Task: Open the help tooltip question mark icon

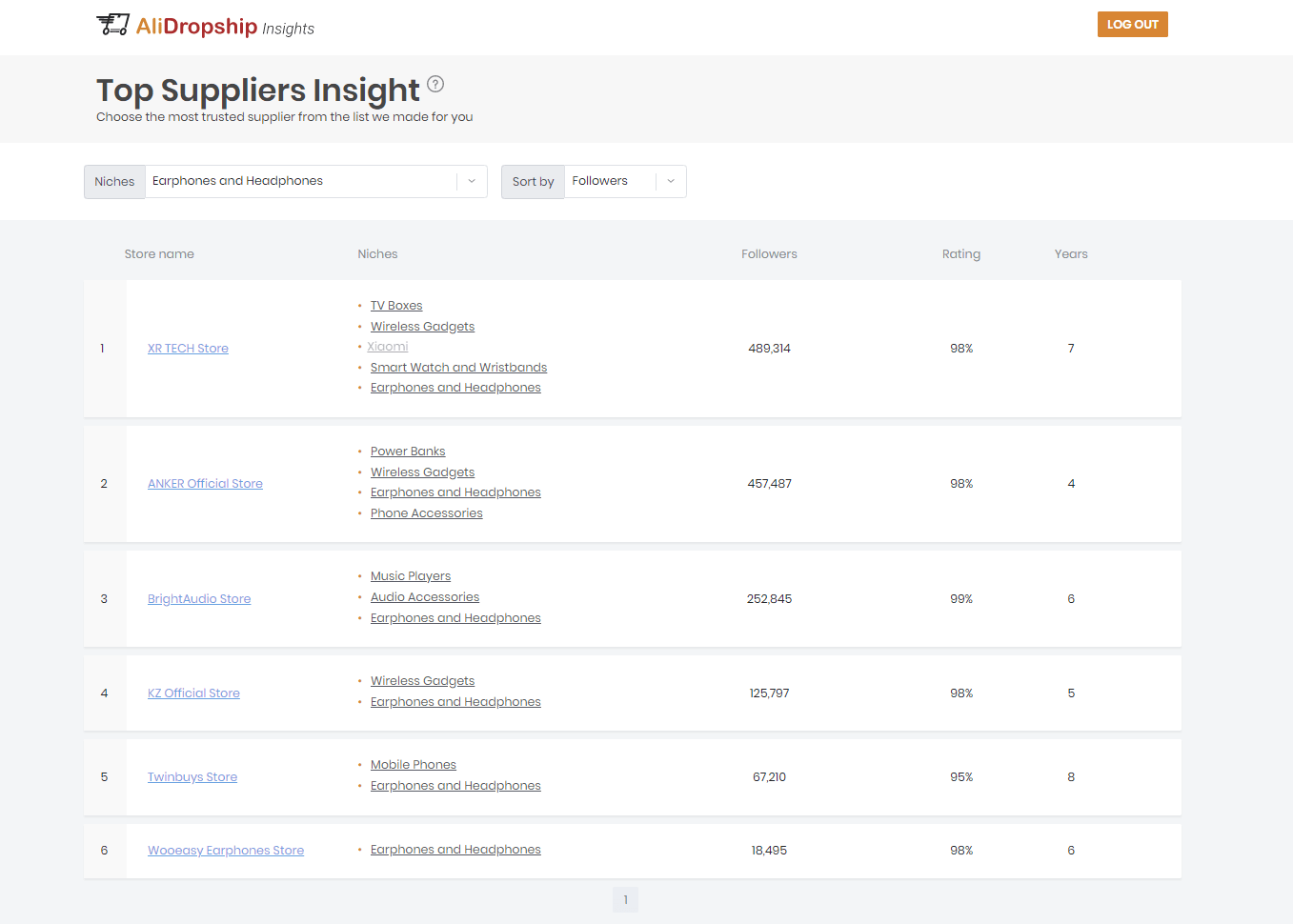Action: [x=435, y=84]
